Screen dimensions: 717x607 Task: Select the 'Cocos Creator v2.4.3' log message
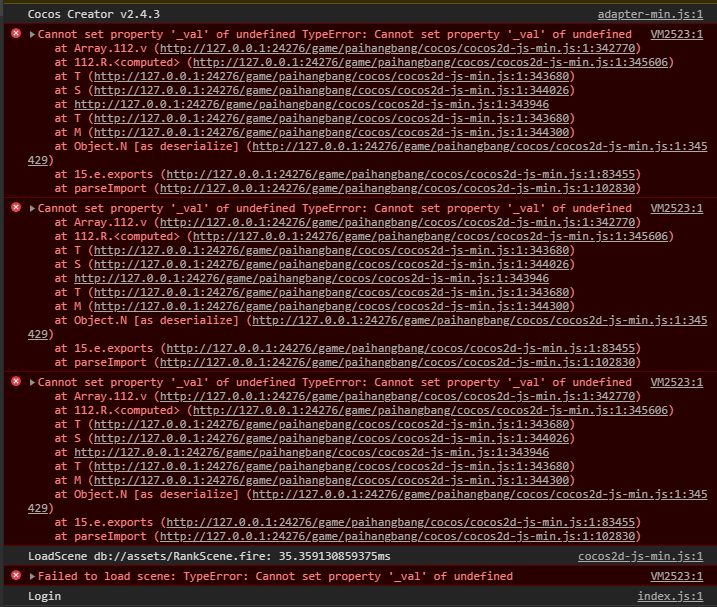click(x=94, y=14)
